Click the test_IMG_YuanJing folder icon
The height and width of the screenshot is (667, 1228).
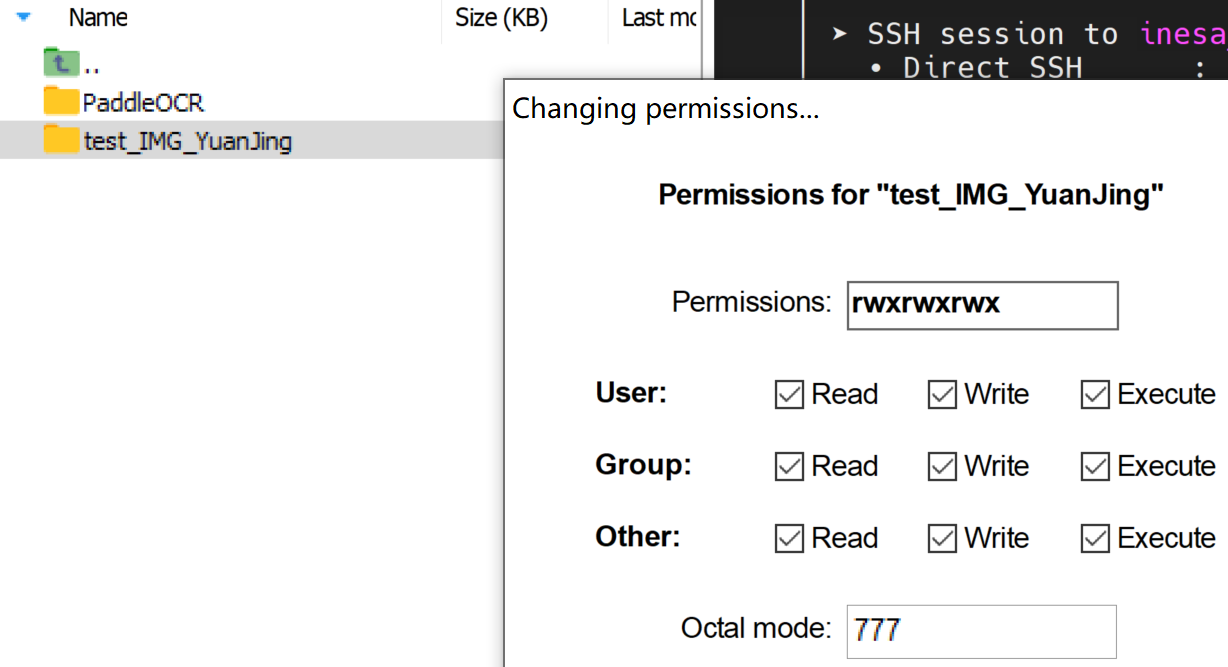point(61,140)
